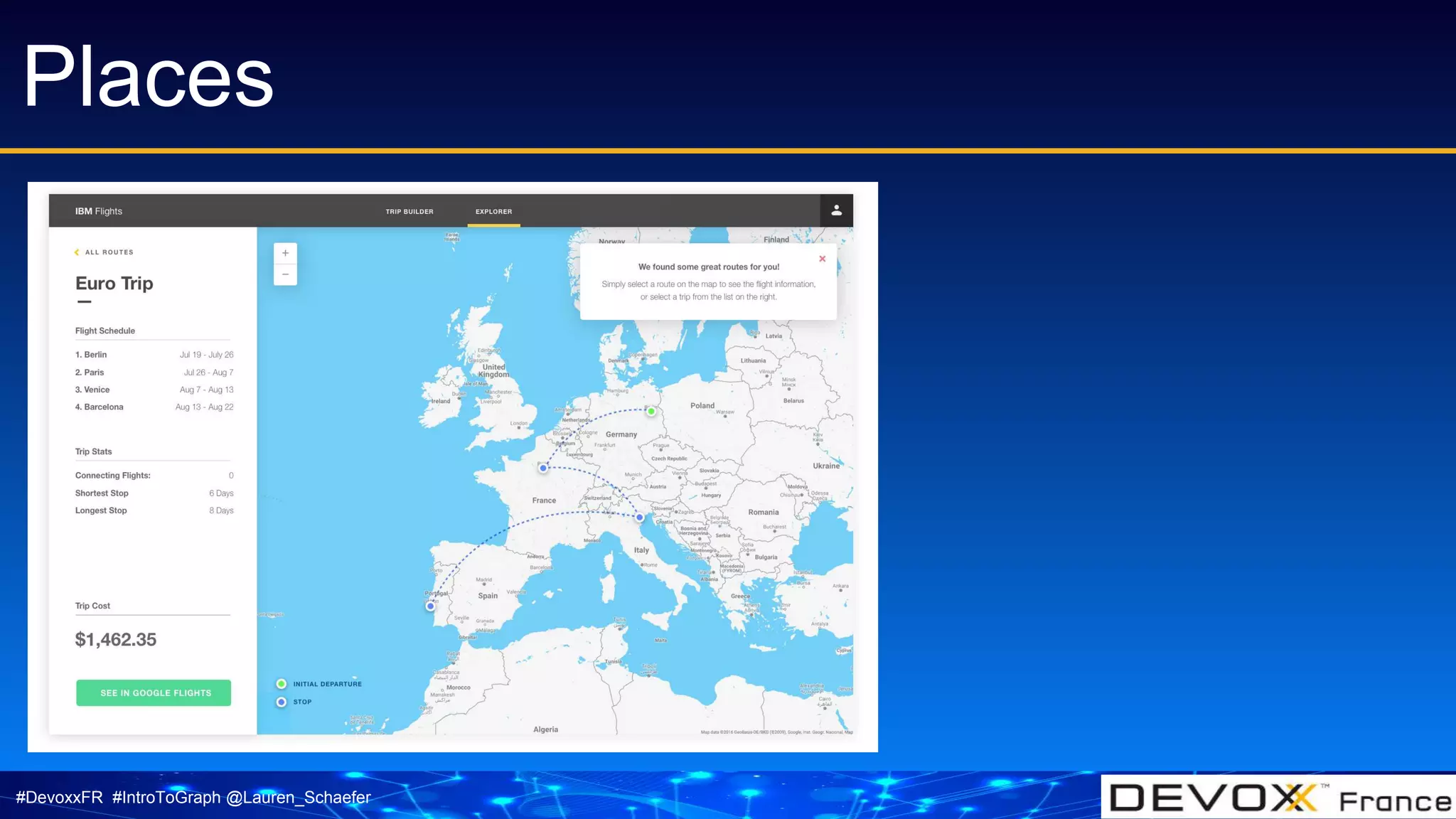Select the Venice stop marker on map
The image size is (1456, 819).
(640, 518)
